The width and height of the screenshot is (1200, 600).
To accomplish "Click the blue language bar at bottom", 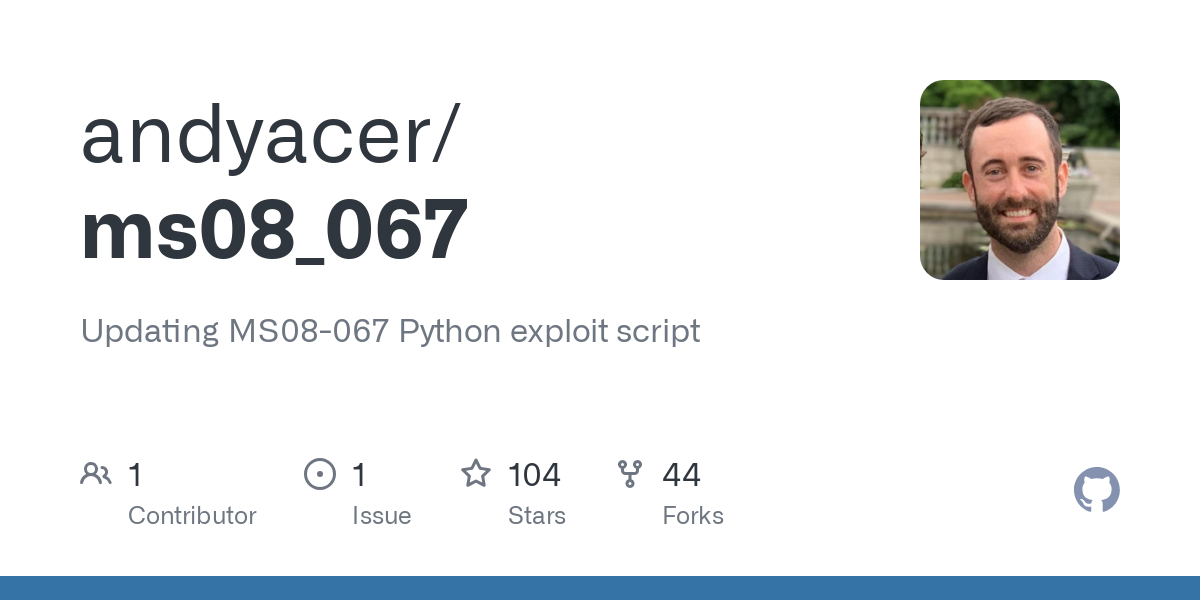I will point(600,588).
